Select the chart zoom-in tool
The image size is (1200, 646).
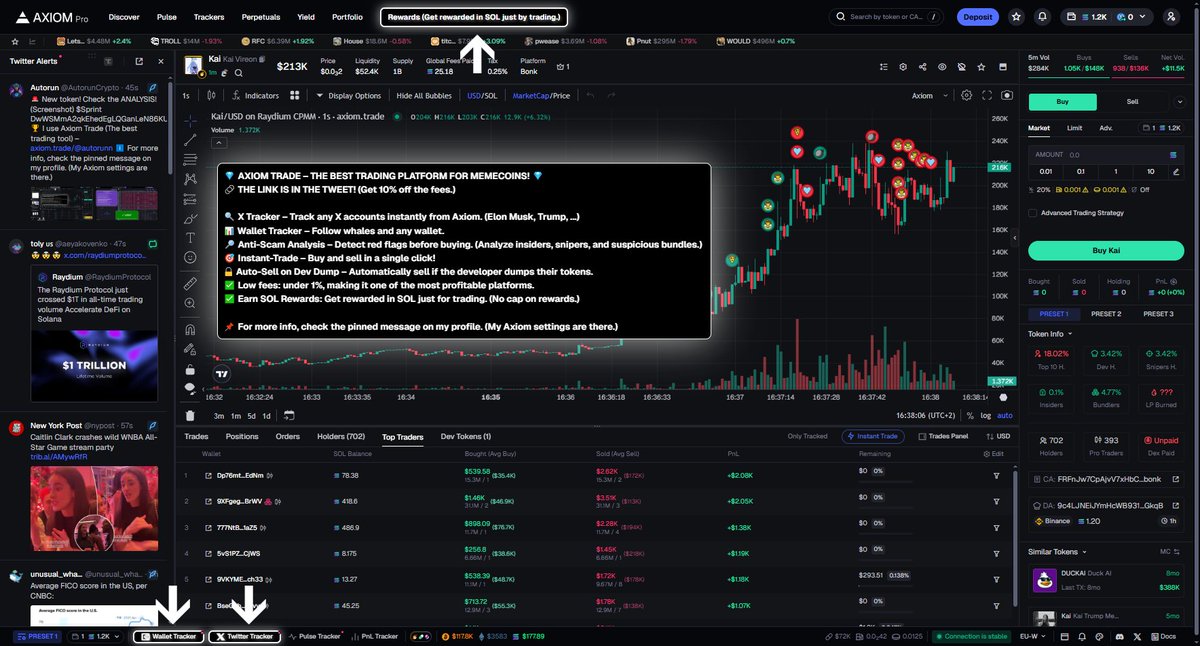pos(190,305)
